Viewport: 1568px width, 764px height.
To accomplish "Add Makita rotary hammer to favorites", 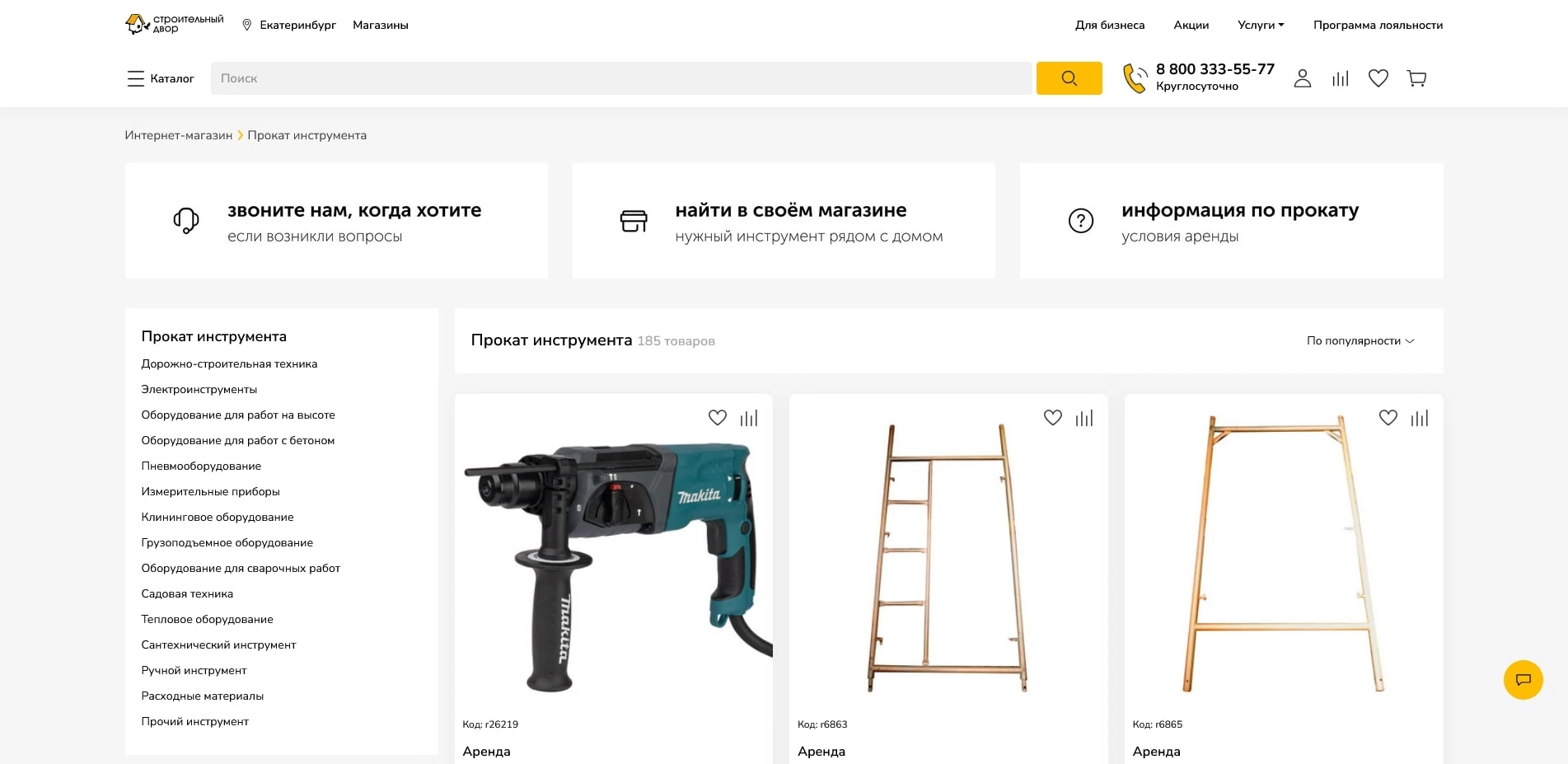I will click(x=718, y=418).
